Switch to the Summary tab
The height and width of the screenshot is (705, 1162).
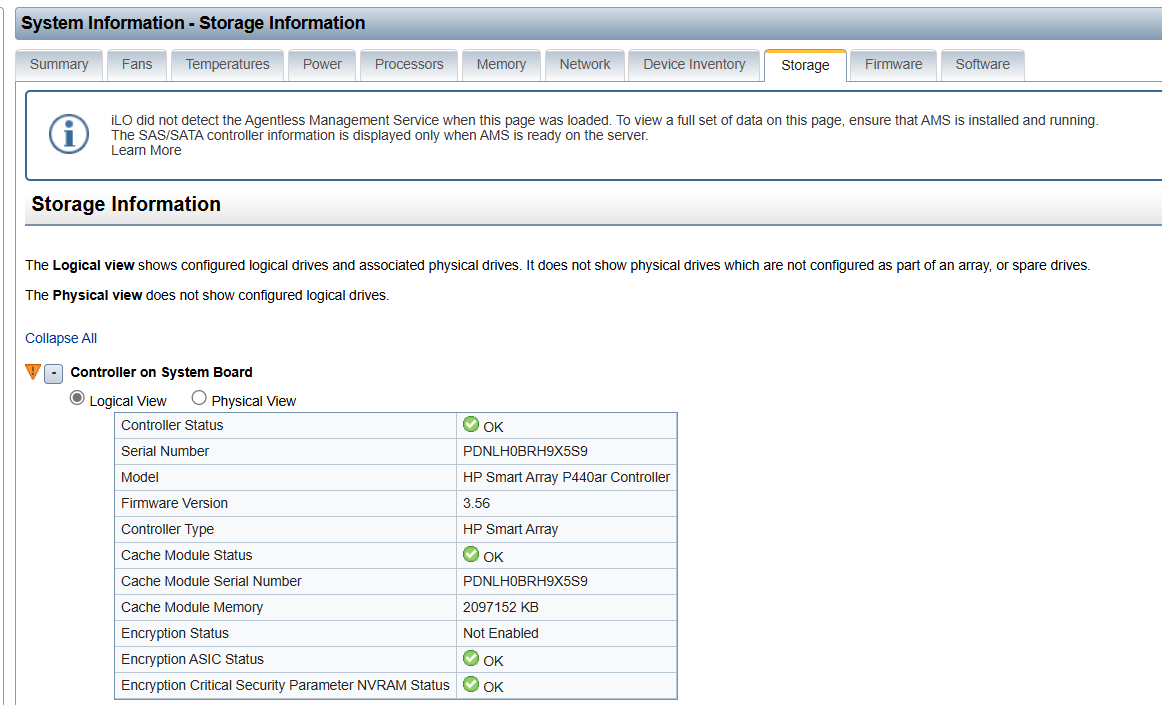[x=59, y=64]
